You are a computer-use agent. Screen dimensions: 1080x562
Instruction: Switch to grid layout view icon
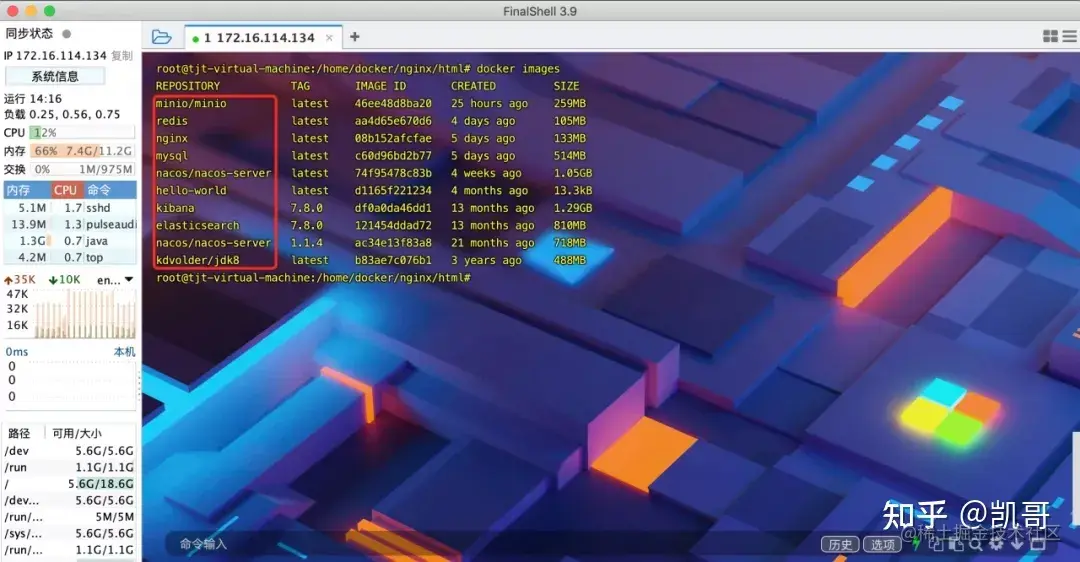(x=1050, y=37)
